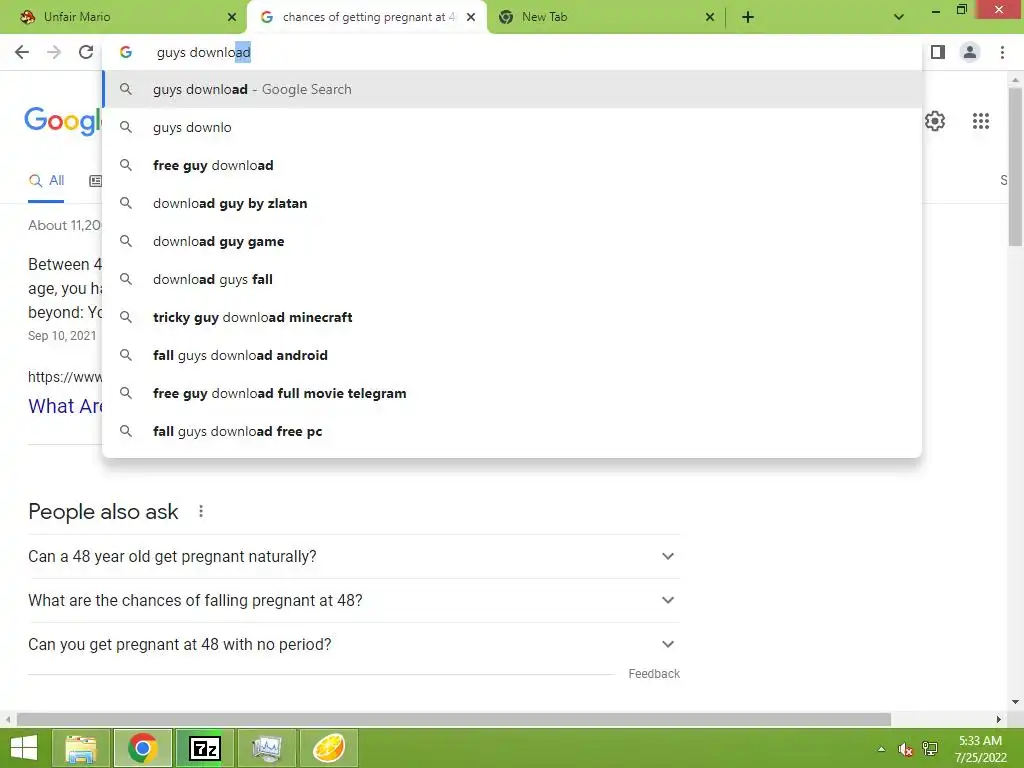The image size is (1024, 768).
Task: Open Google quick settings gear icon
Action: 935,121
